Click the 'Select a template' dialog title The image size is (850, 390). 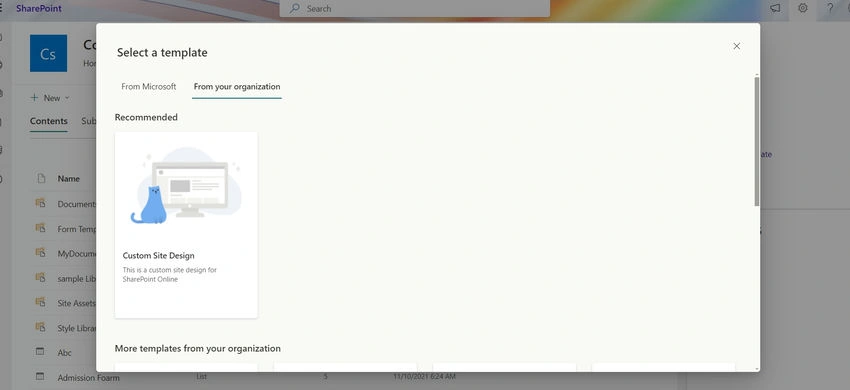click(162, 53)
